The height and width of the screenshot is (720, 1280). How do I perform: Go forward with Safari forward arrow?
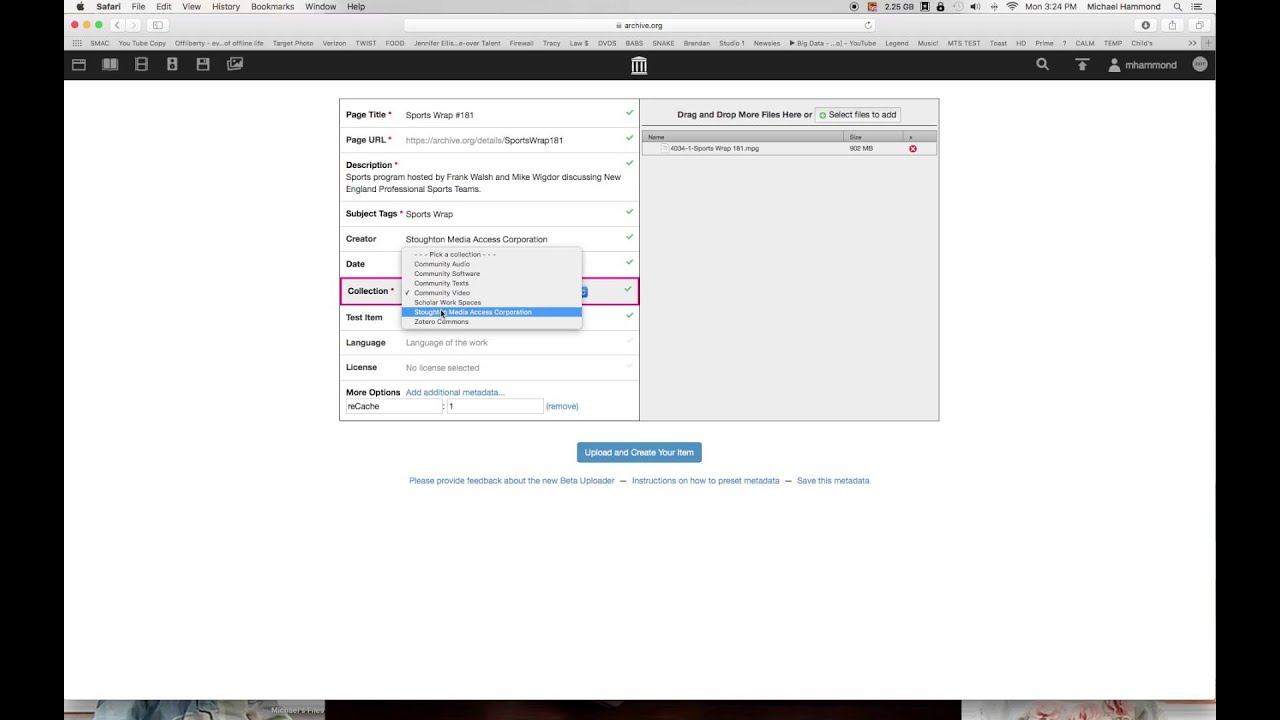[133, 25]
